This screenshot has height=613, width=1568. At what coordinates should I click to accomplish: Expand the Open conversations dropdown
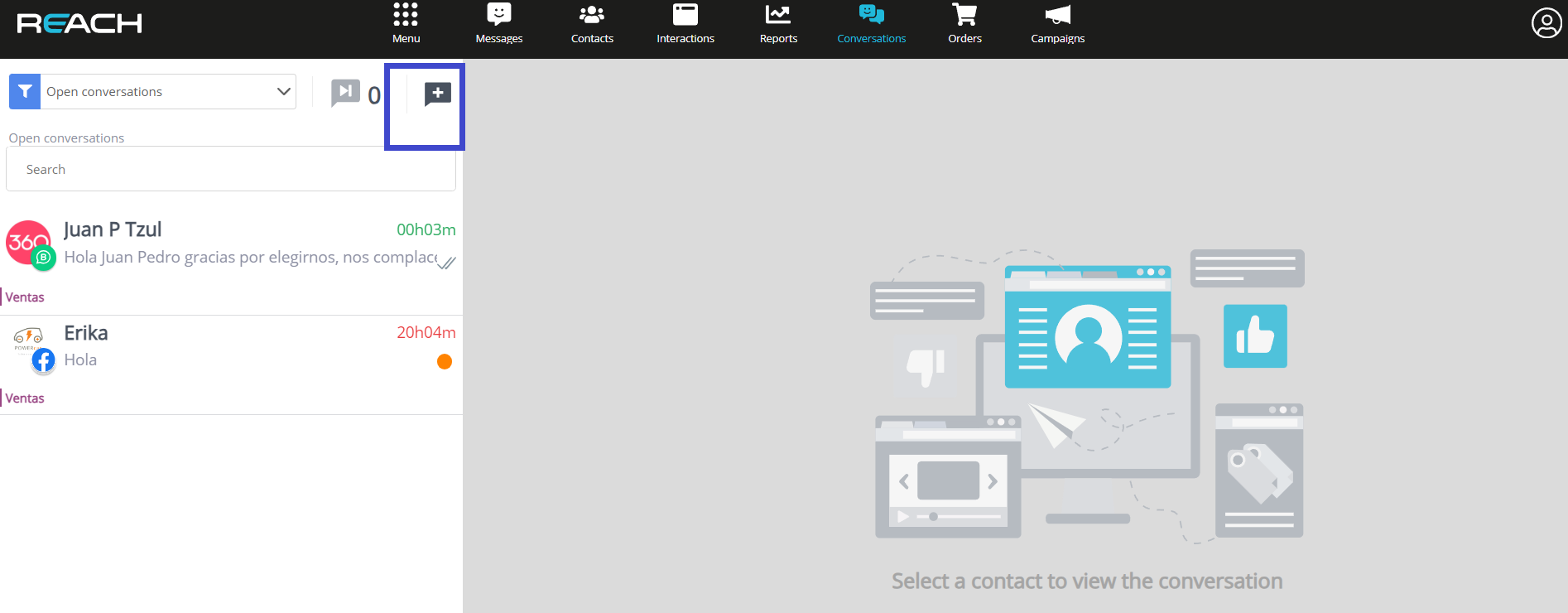pyautogui.click(x=157, y=92)
